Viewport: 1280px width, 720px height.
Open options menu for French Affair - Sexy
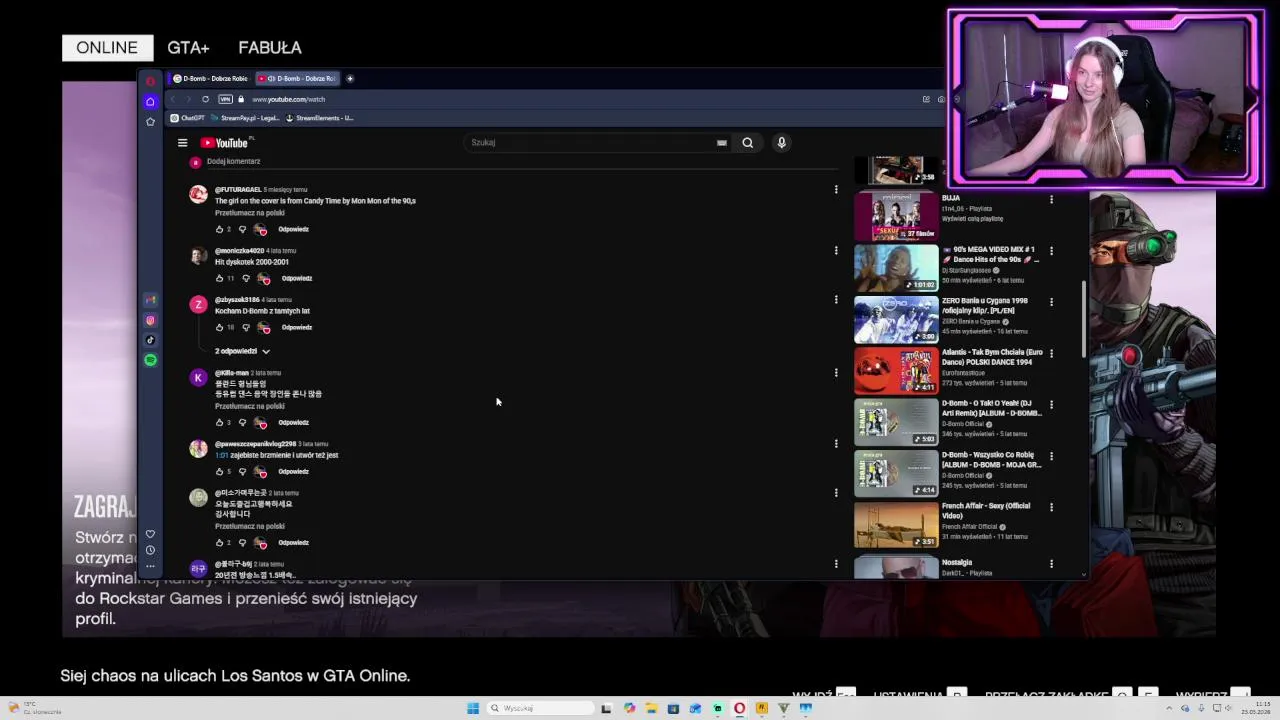(x=1051, y=507)
